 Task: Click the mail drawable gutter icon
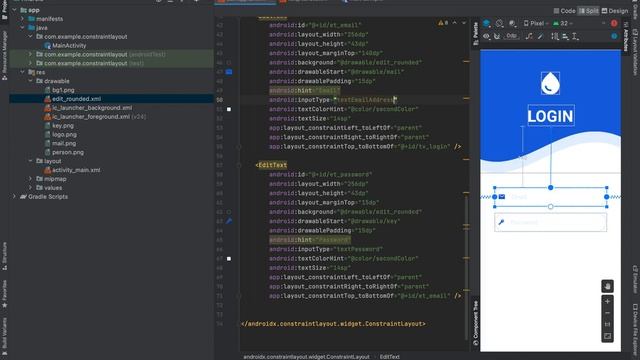pos(229,72)
